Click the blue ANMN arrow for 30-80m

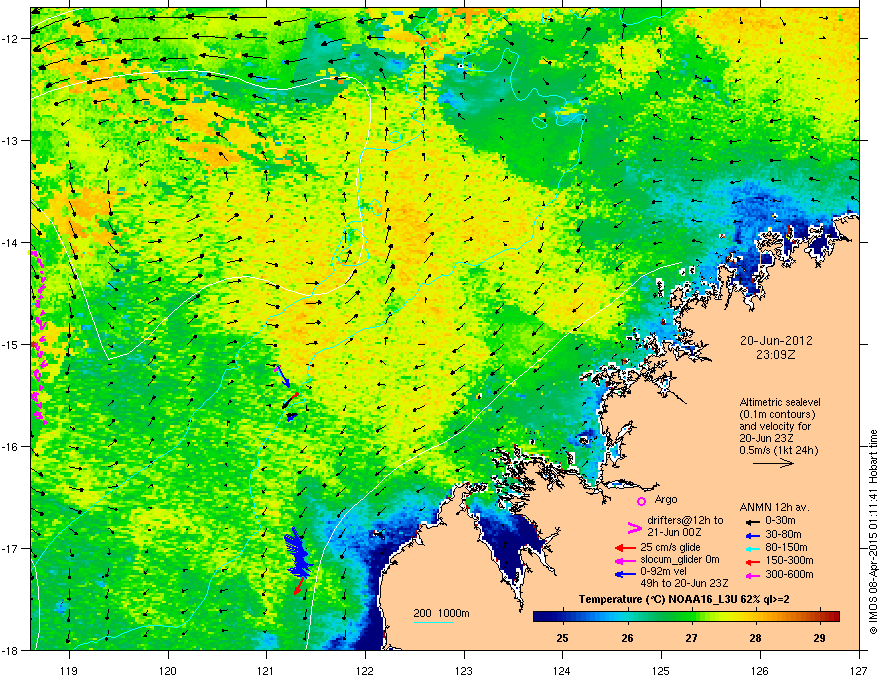752,535
